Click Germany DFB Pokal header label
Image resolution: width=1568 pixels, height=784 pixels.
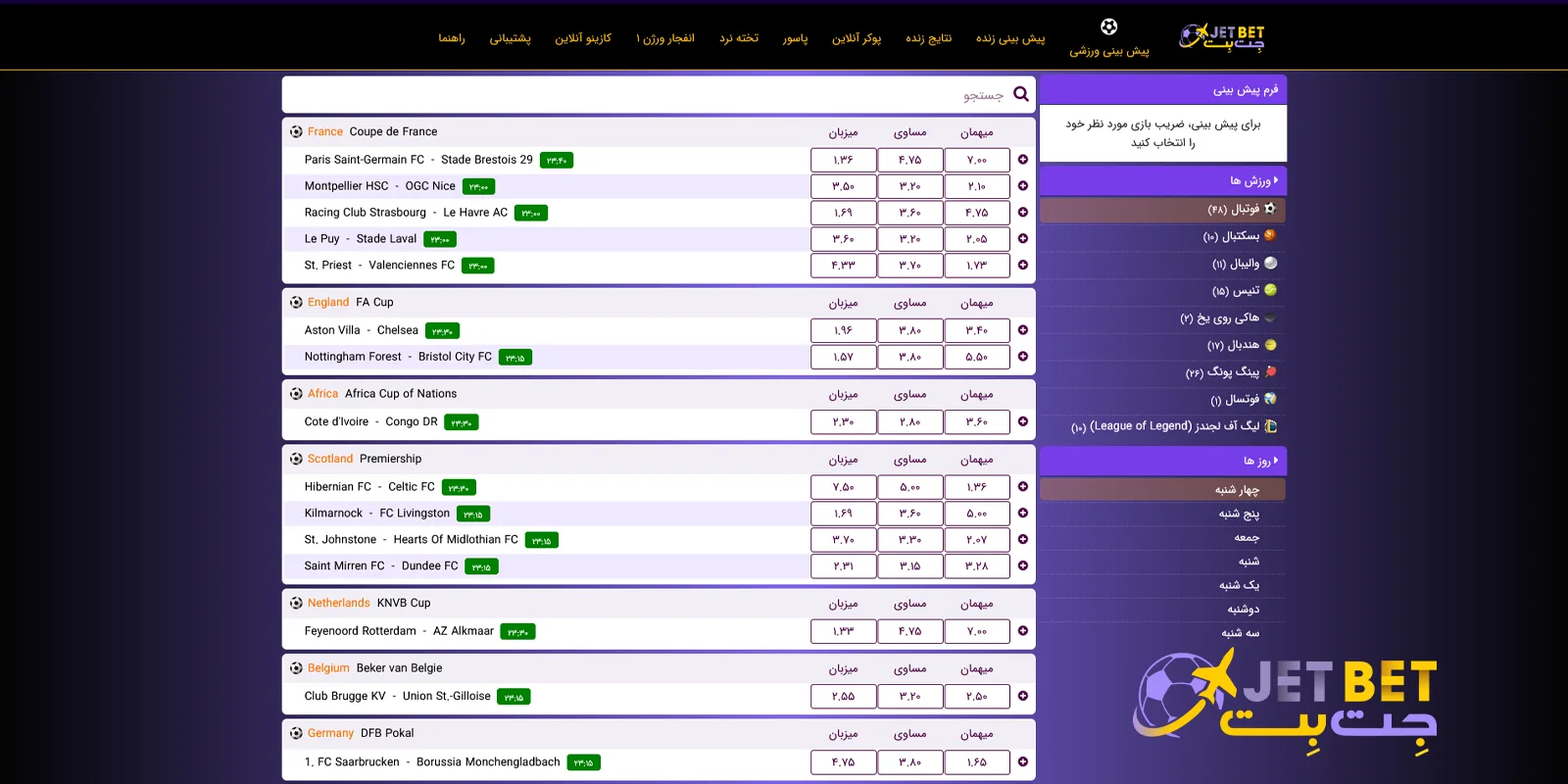(361, 733)
